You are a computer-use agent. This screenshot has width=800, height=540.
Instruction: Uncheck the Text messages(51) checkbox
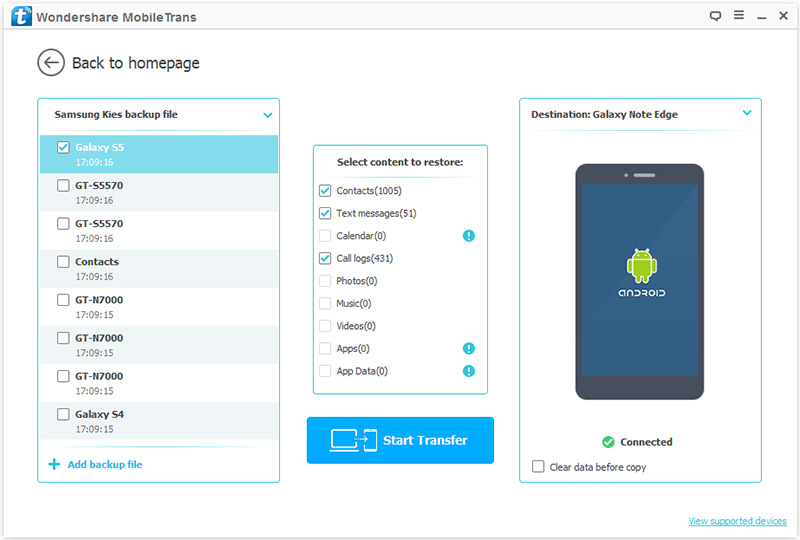325,213
